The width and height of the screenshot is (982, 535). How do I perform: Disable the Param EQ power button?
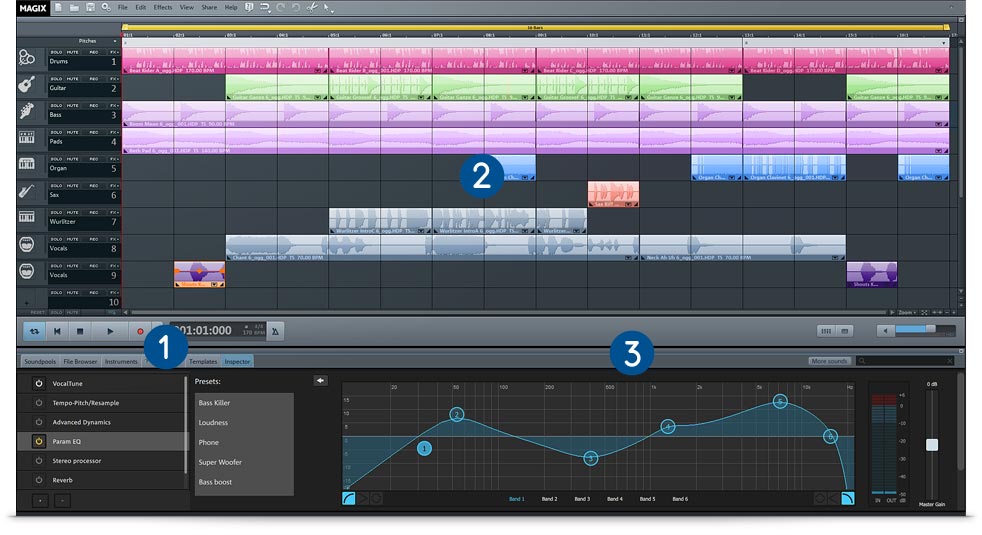[39, 442]
